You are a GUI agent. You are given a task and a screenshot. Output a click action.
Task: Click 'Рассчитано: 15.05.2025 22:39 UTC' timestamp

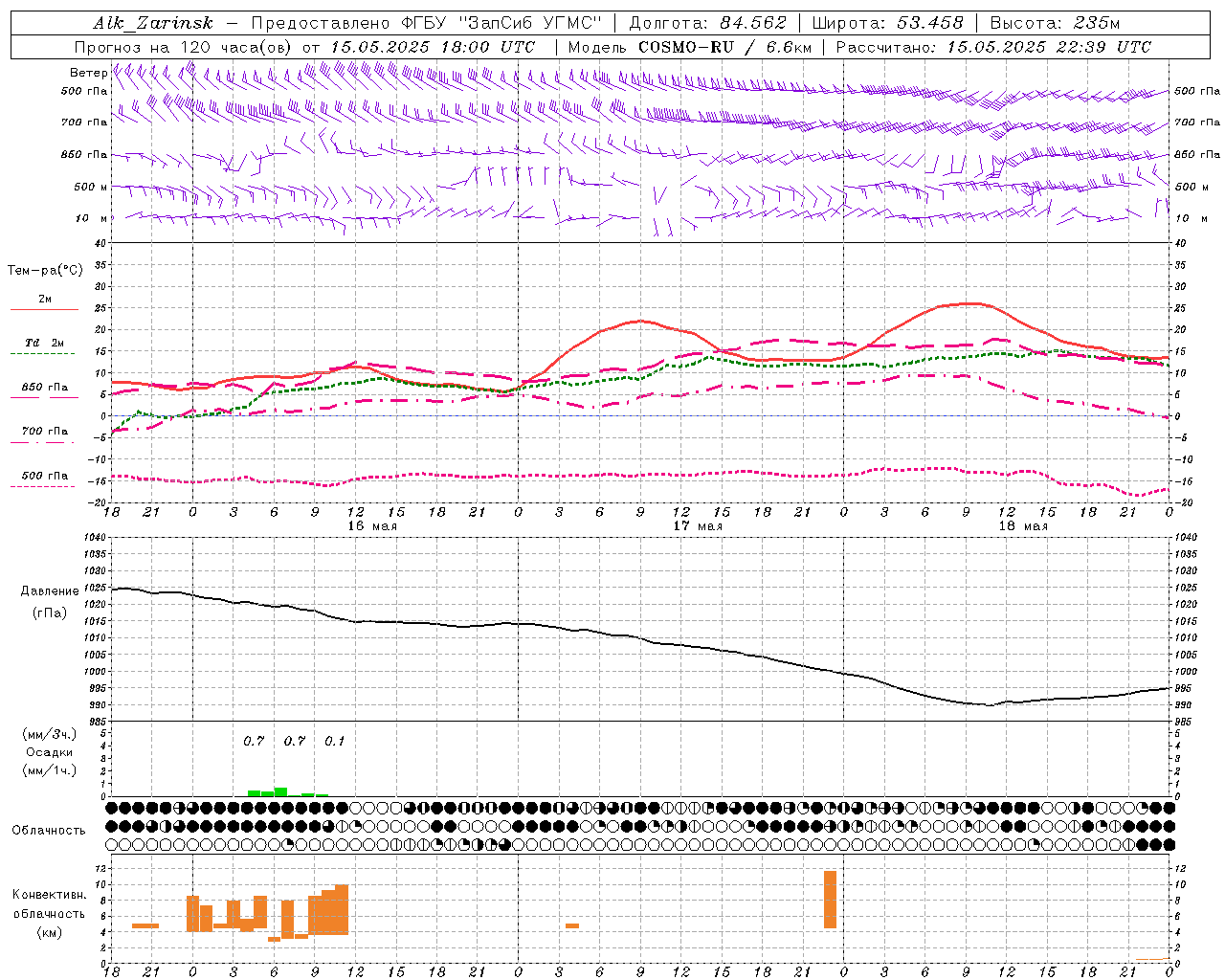point(993,47)
